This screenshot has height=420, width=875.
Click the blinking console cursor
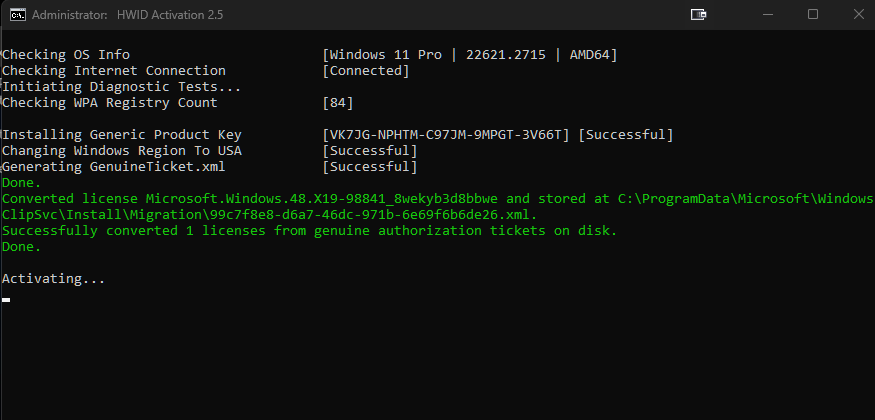coord(6,300)
